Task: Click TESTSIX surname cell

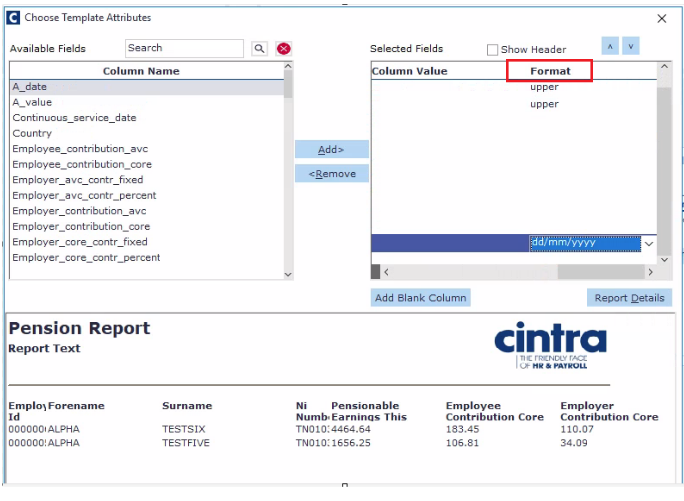Action: [x=184, y=429]
